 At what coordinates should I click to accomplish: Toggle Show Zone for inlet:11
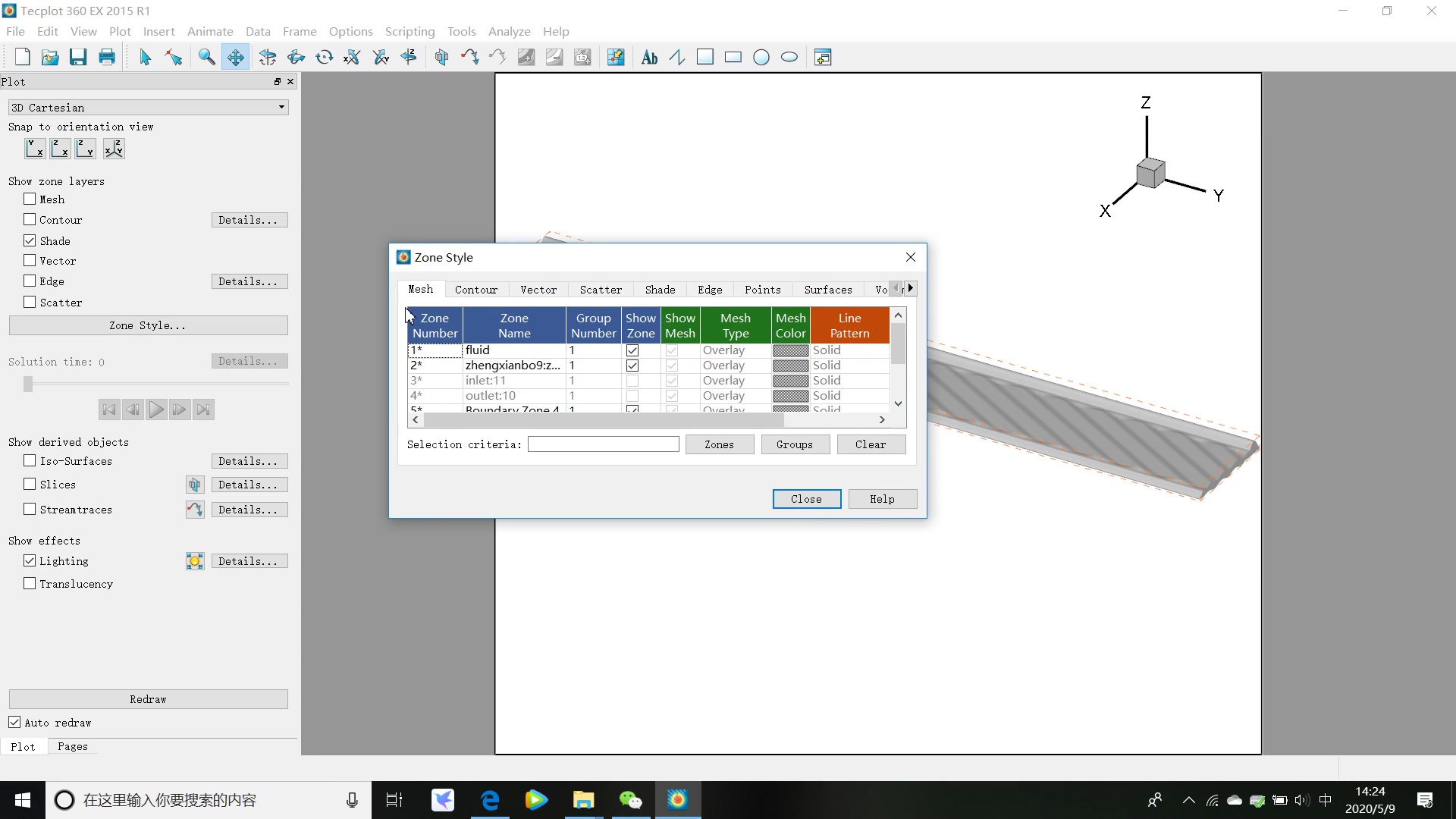(x=632, y=381)
